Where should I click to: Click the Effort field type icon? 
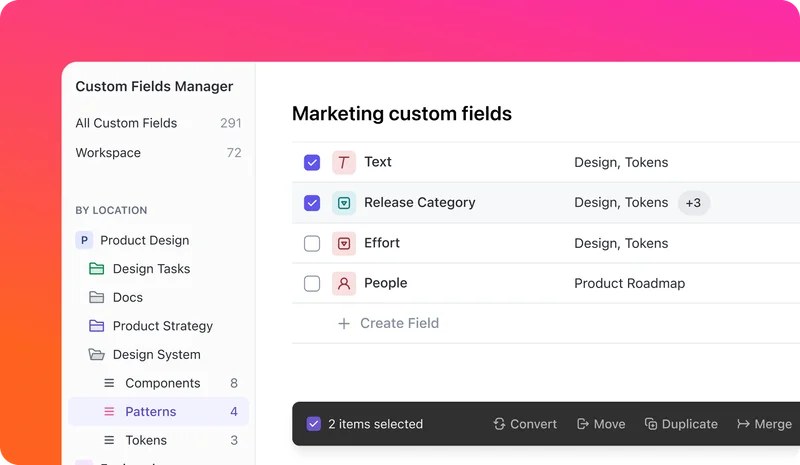(x=344, y=243)
